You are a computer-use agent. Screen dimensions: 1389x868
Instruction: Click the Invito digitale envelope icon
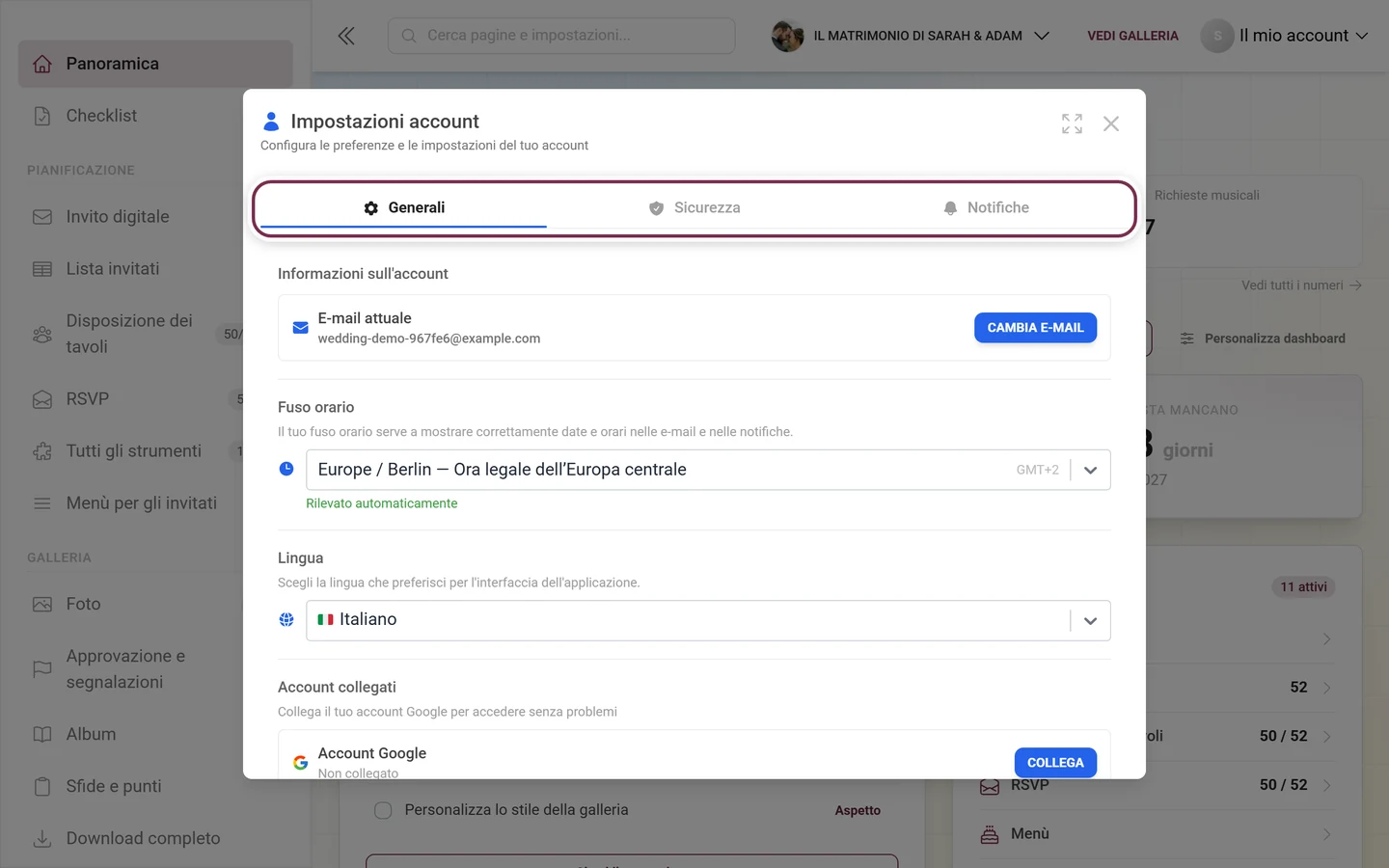coord(42,217)
